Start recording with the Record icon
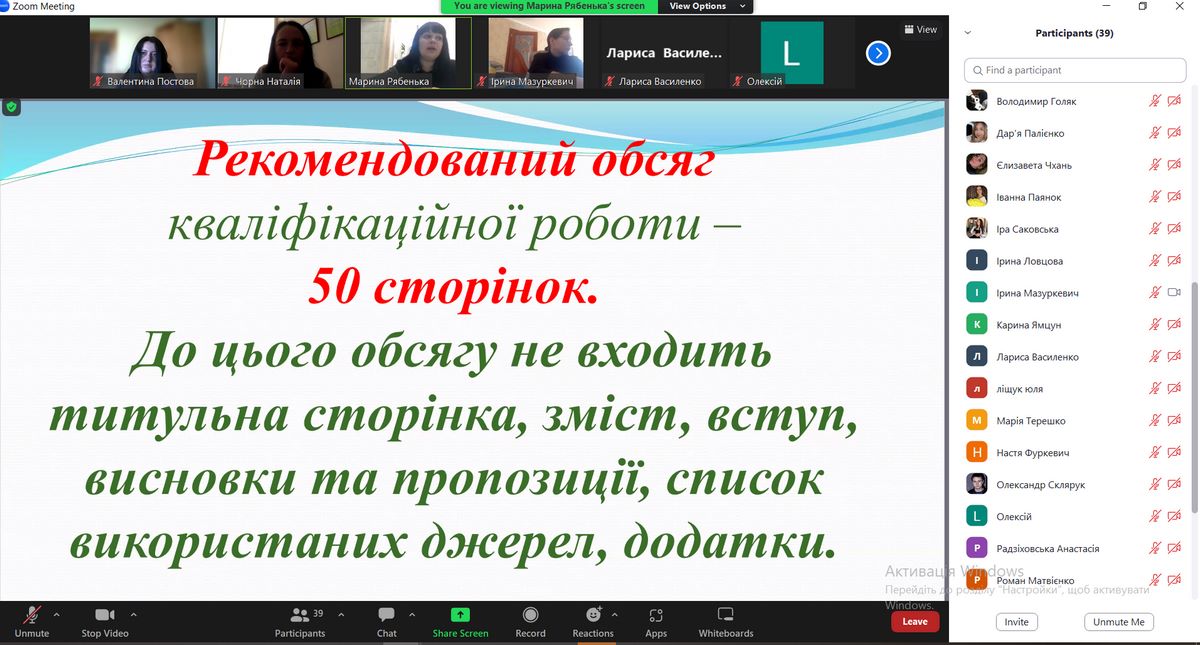1200x645 pixels. (530, 615)
